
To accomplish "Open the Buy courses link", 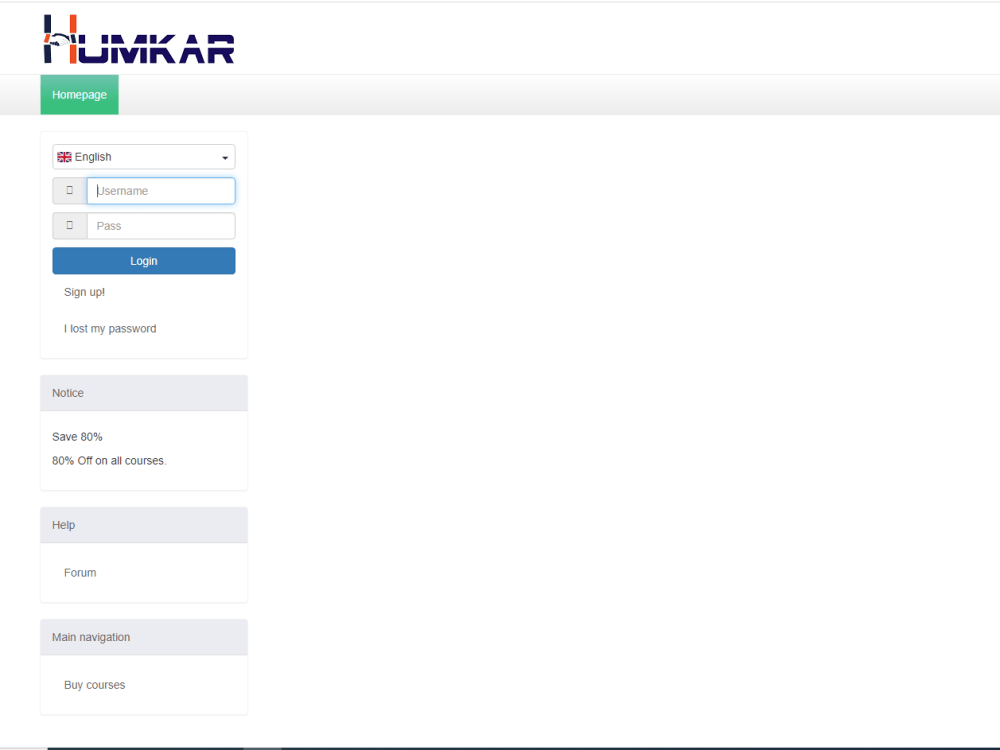I will pyautogui.click(x=94, y=685).
